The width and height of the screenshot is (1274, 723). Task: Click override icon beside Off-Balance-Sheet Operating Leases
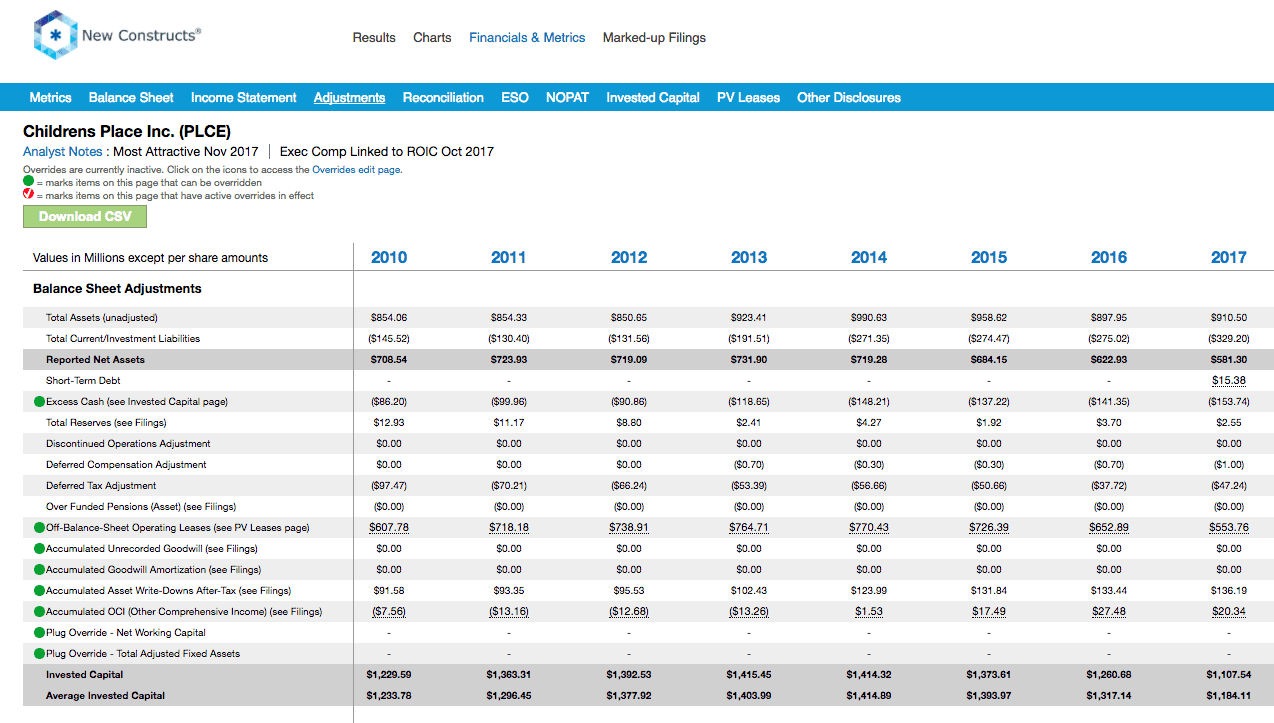point(39,528)
